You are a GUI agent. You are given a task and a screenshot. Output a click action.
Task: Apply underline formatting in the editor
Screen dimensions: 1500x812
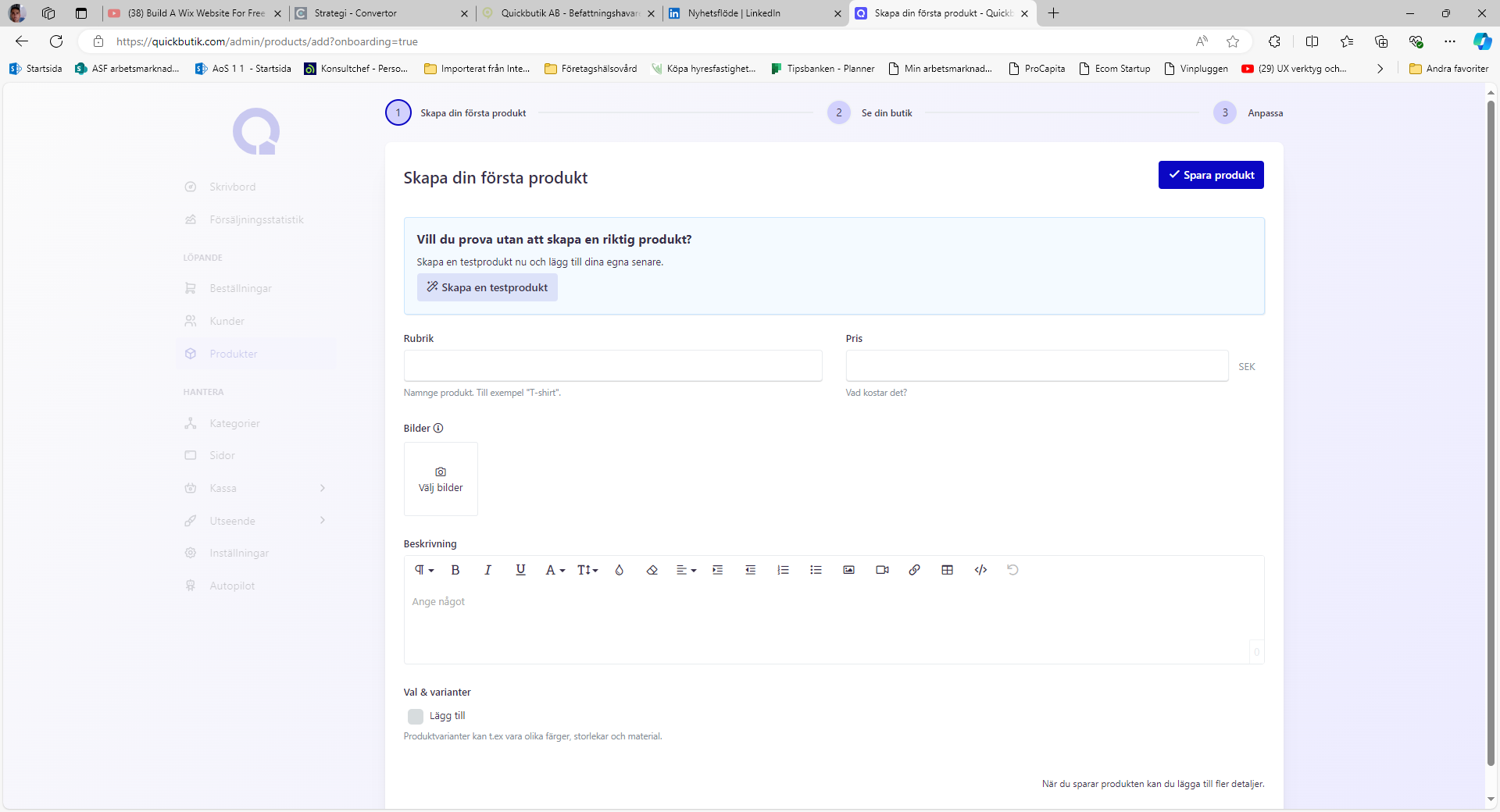pyautogui.click(x=520, y=570)
